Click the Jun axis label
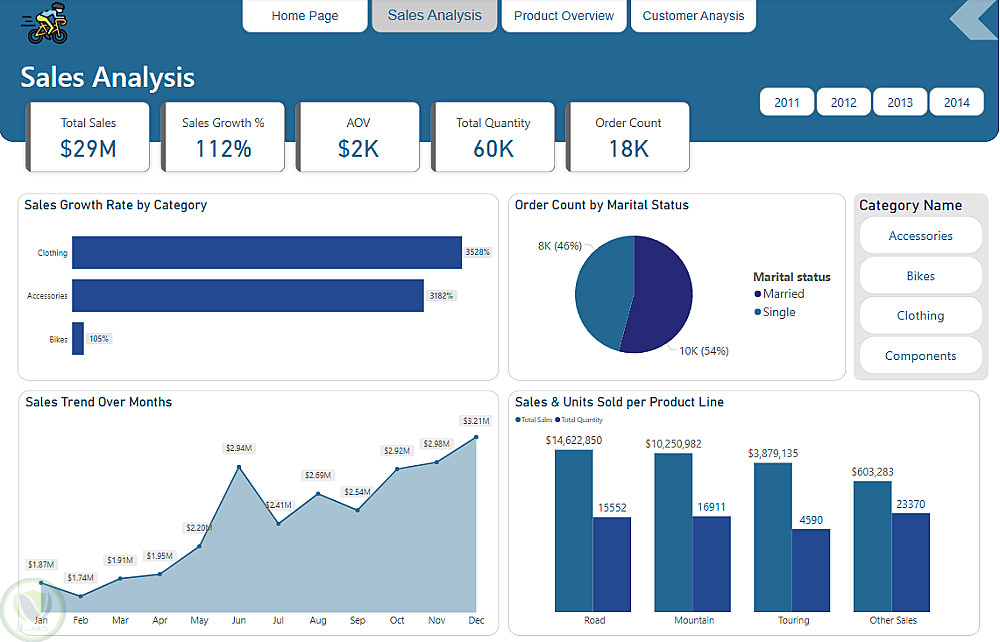Image resolution: width=1000 pixels, height=642 pixels. (x=239, y=620)
